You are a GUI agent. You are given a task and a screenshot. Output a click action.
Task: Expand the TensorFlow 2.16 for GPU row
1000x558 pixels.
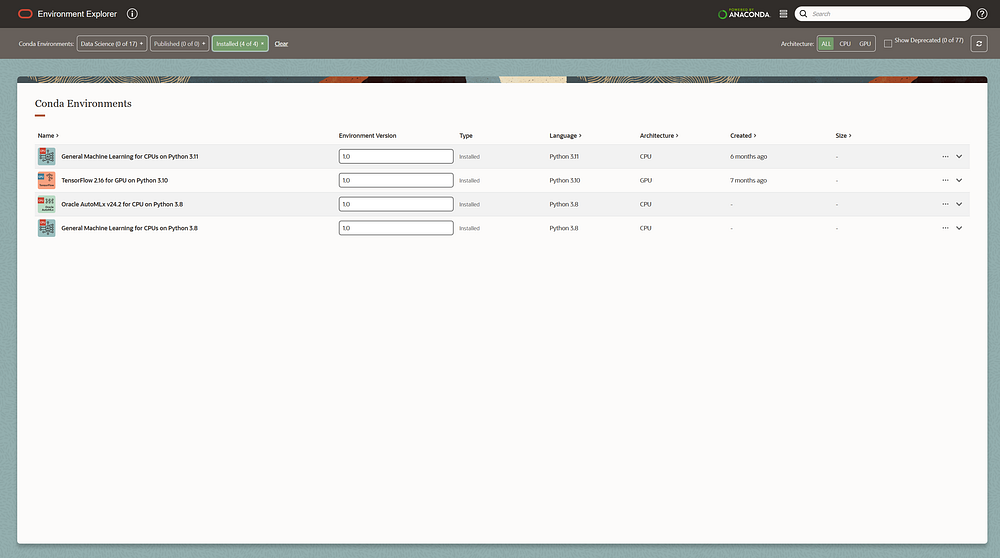point(959,180)
